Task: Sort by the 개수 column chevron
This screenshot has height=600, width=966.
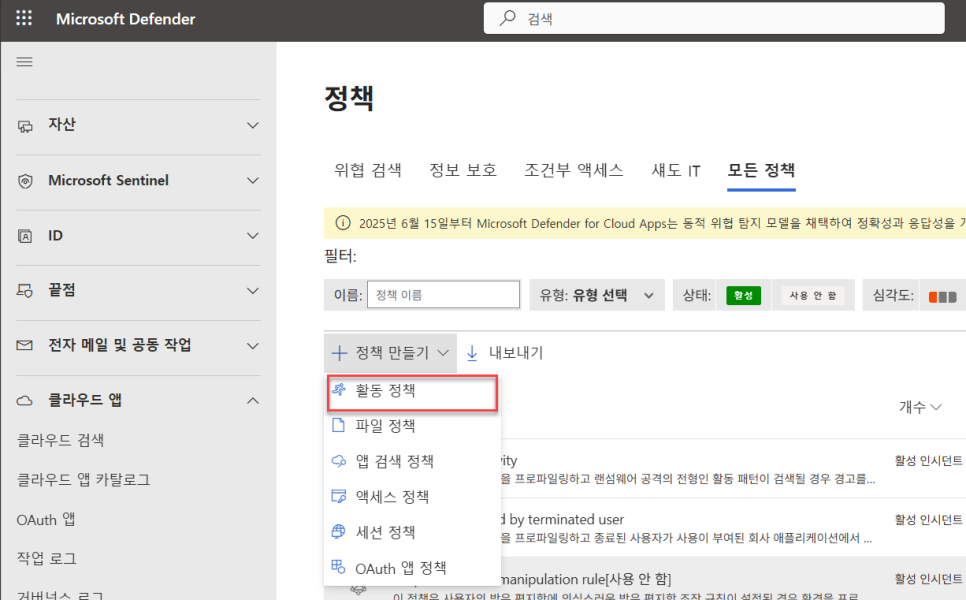Action: [936, 407]
